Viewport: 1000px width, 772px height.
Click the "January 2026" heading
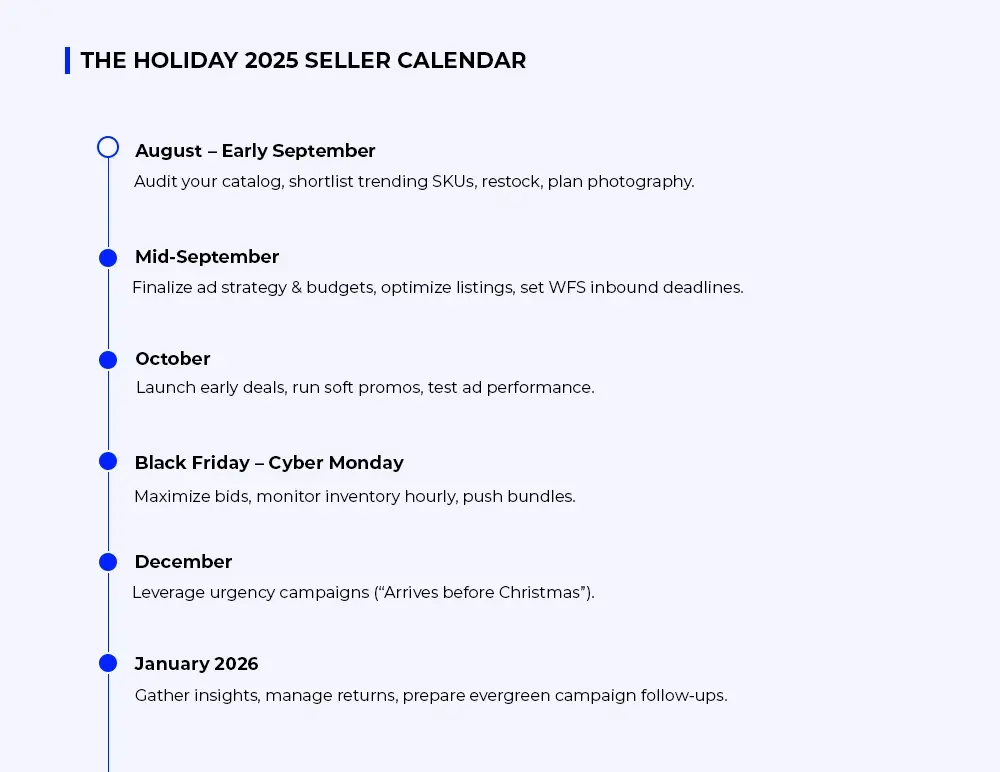click(x=196, y=664)
